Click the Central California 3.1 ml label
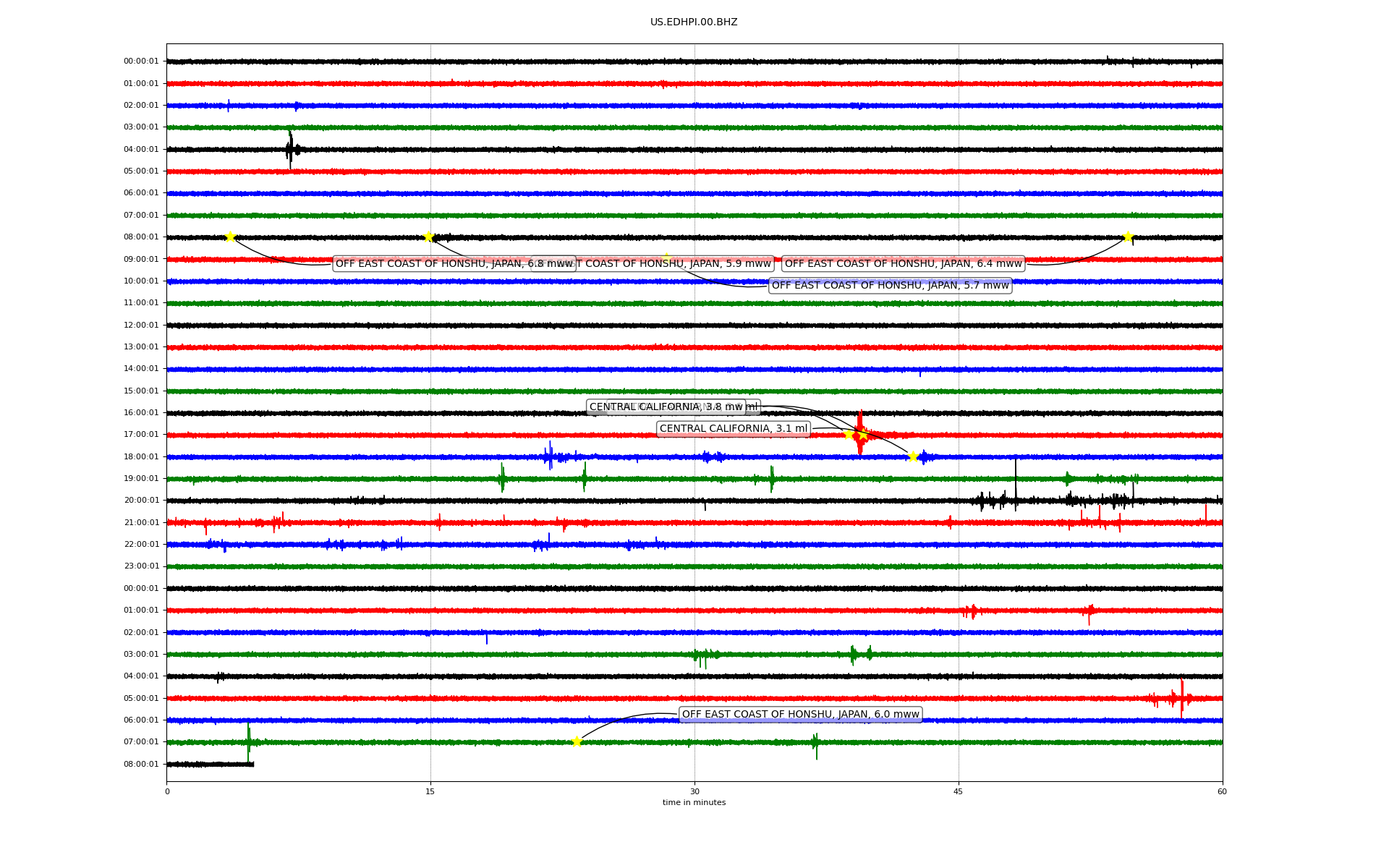Viewport: 1389px width, 868px height. click(x=733, y=429)
